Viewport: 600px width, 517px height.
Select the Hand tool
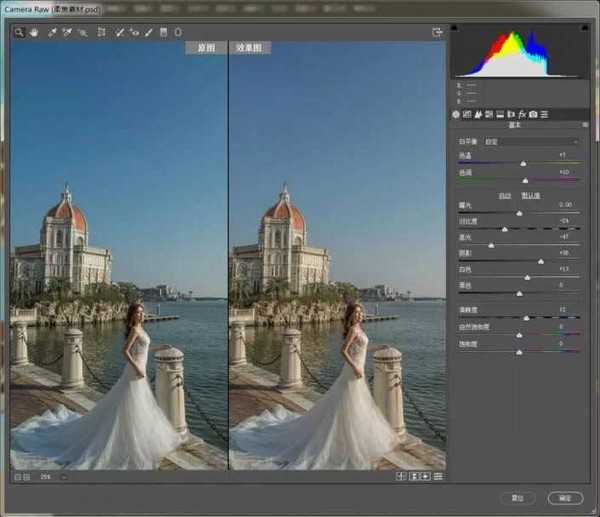[33, 32]
